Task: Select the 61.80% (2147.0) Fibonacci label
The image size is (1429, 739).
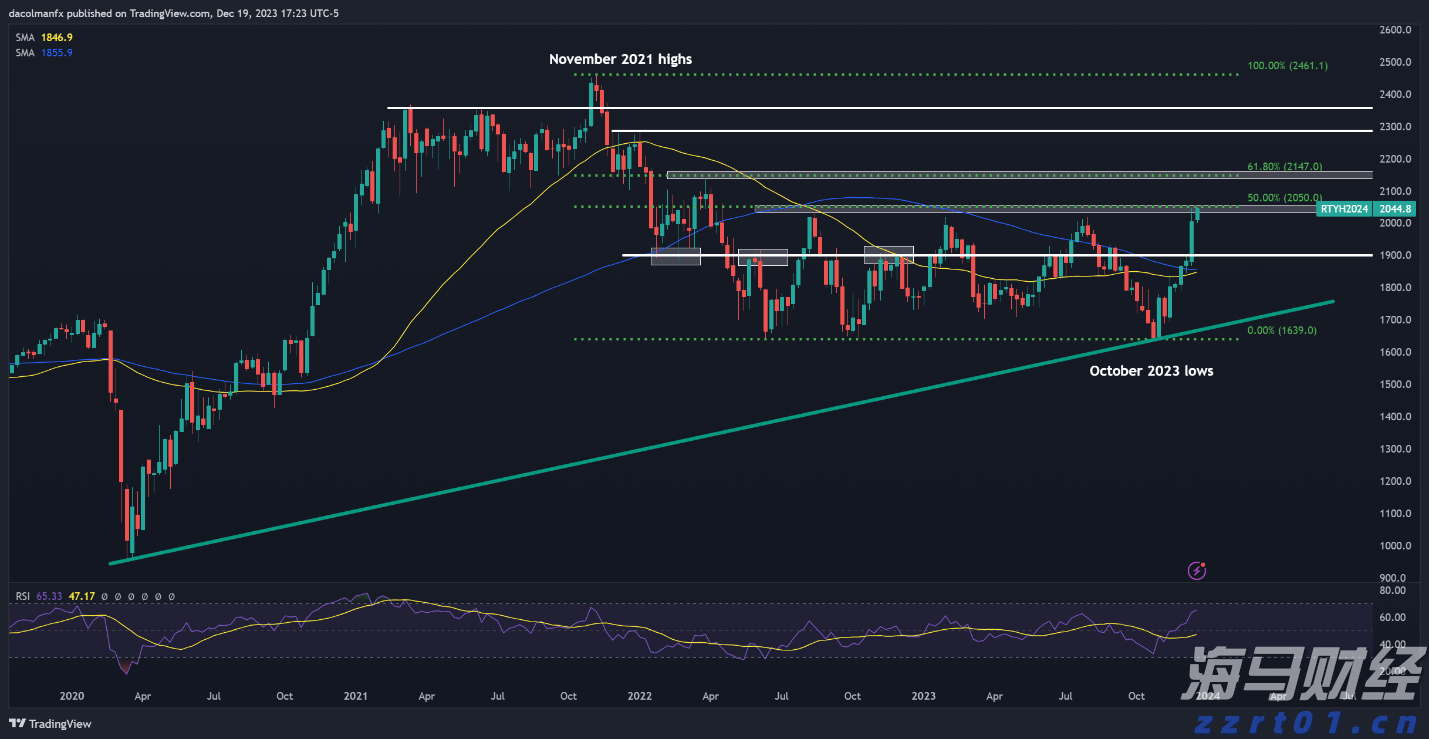Action: (x=1284, y=167)
